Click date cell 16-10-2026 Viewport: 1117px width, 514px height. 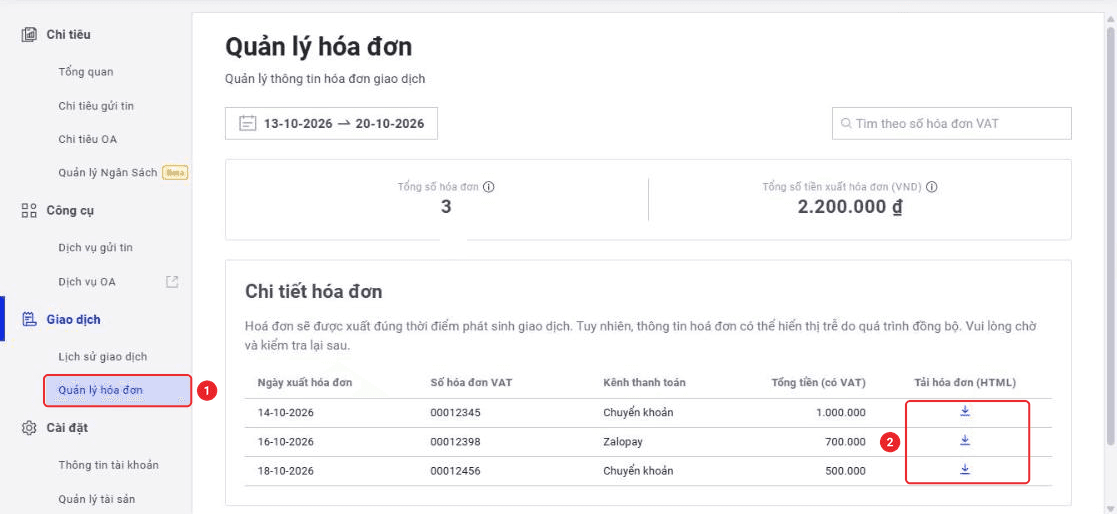coord(286,442)
